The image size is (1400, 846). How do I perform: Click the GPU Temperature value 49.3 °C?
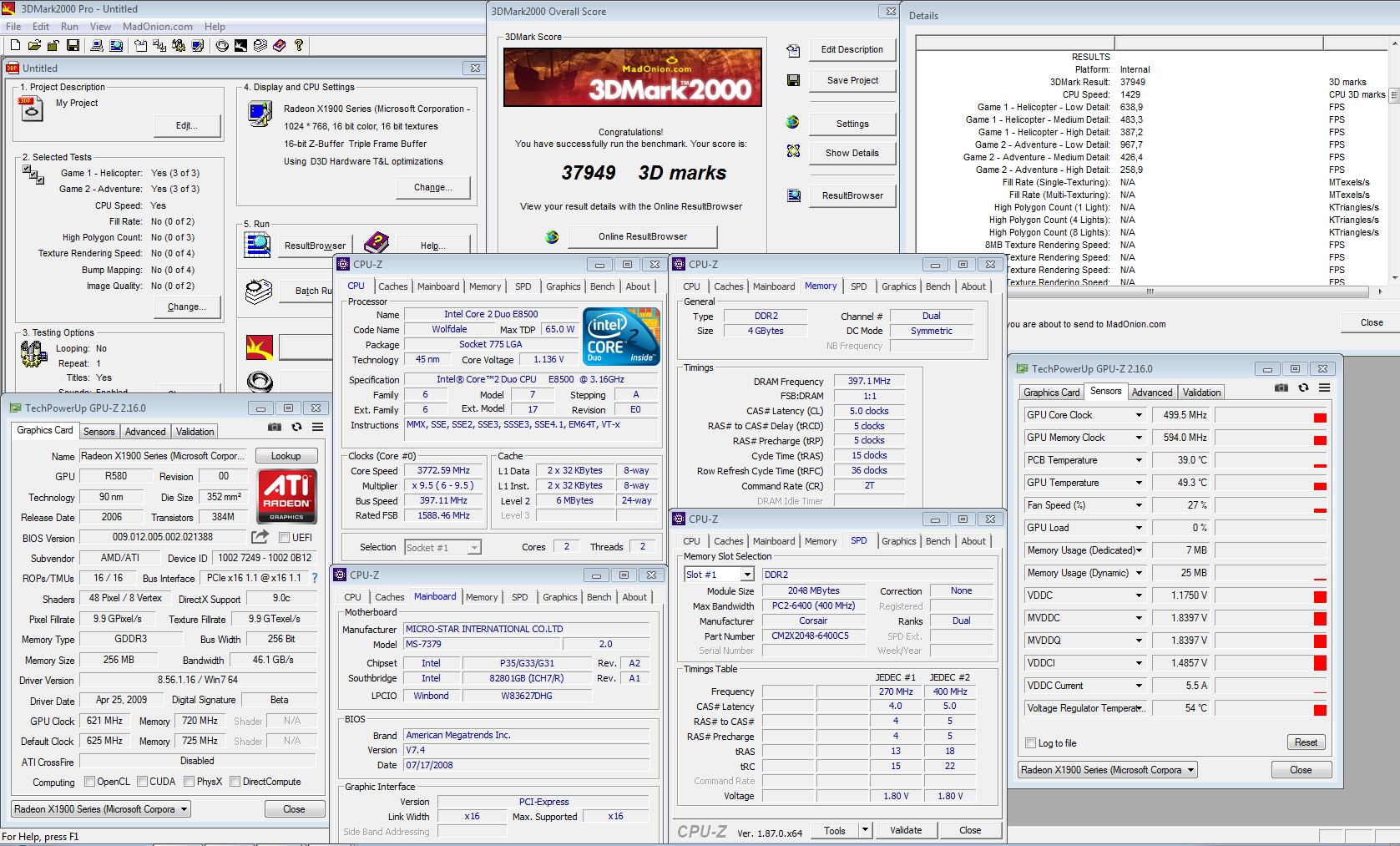(x=1181, y=483)
